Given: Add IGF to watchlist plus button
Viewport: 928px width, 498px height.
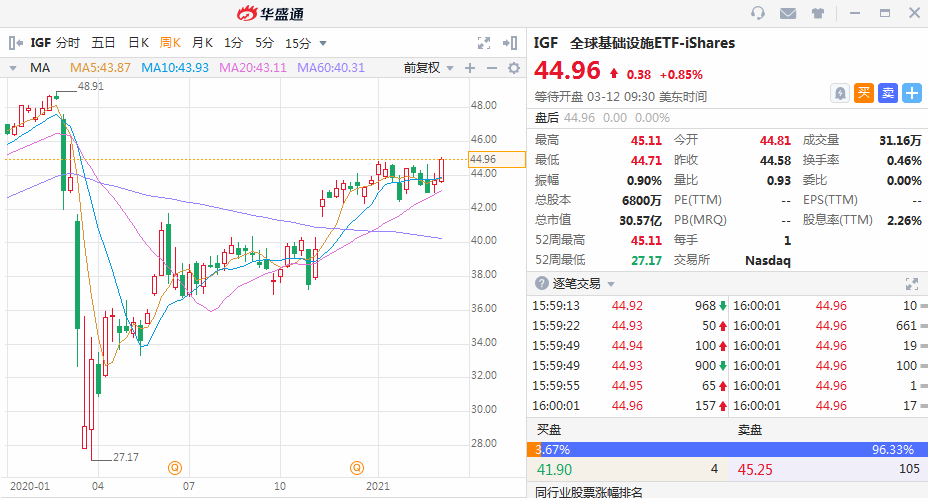Looking at the screenshot, I should click(912, 93).
